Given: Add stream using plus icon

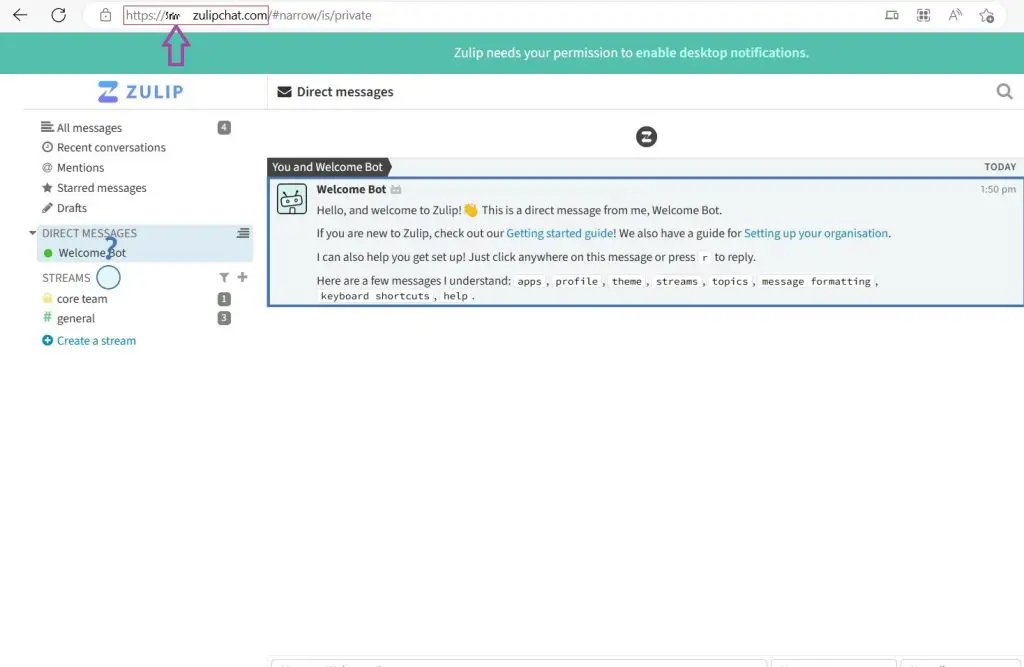Looking at the screenshot, I should [x=242, y=277].
